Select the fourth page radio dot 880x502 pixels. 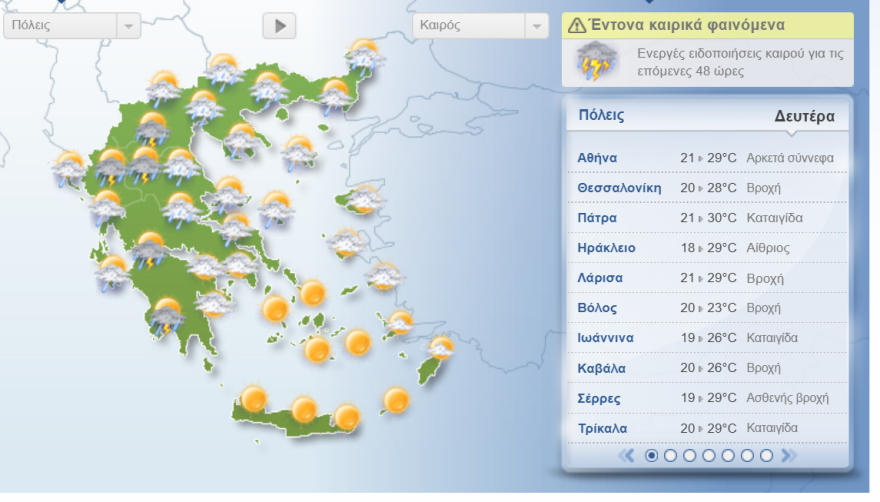tap(709, 456)
